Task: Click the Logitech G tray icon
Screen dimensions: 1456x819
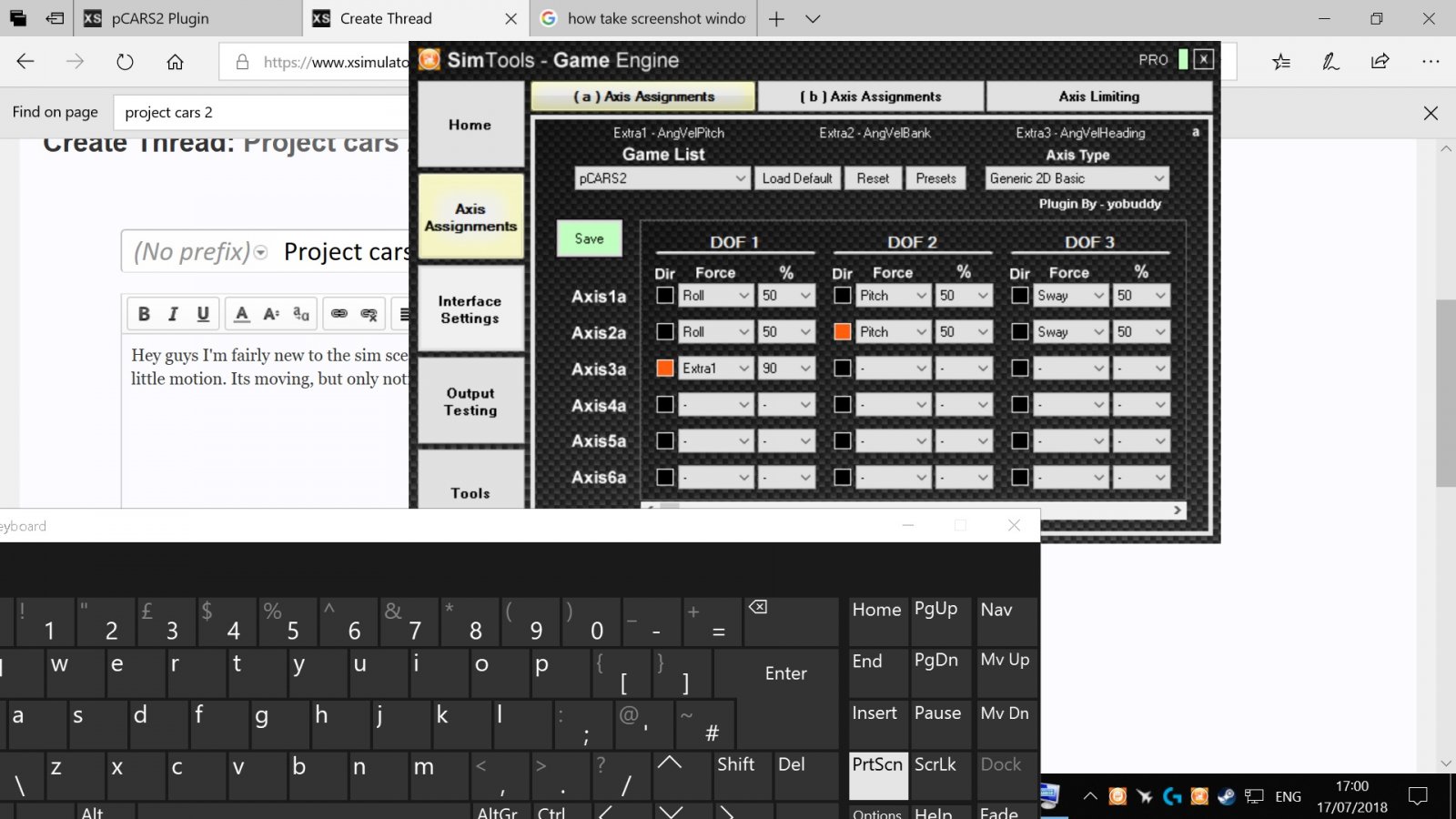Action: [1172, 796]
